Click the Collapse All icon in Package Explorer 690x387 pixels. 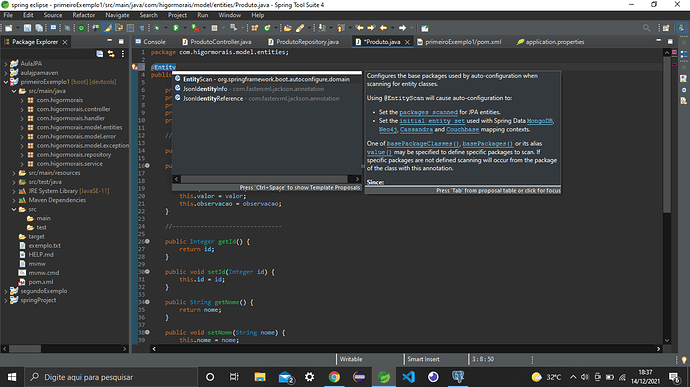click(x=100, y=54)
